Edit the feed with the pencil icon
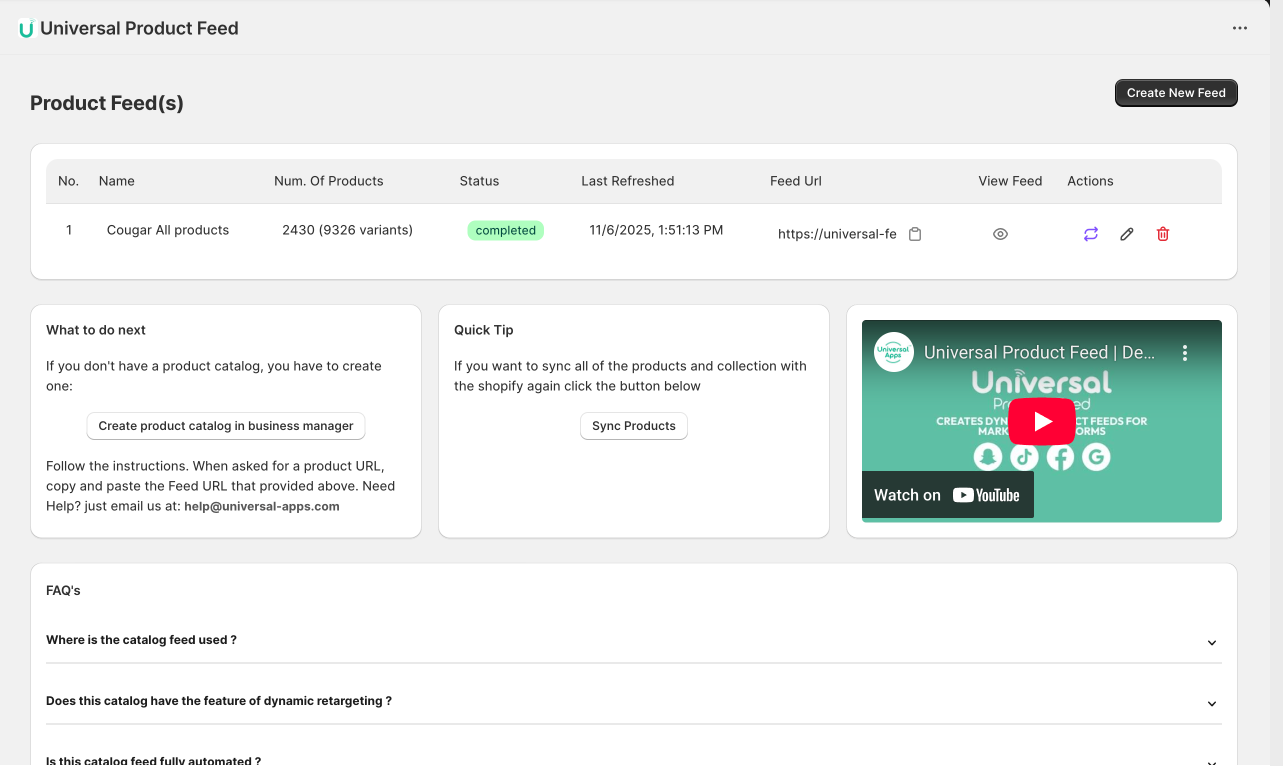 point(1126,233)
